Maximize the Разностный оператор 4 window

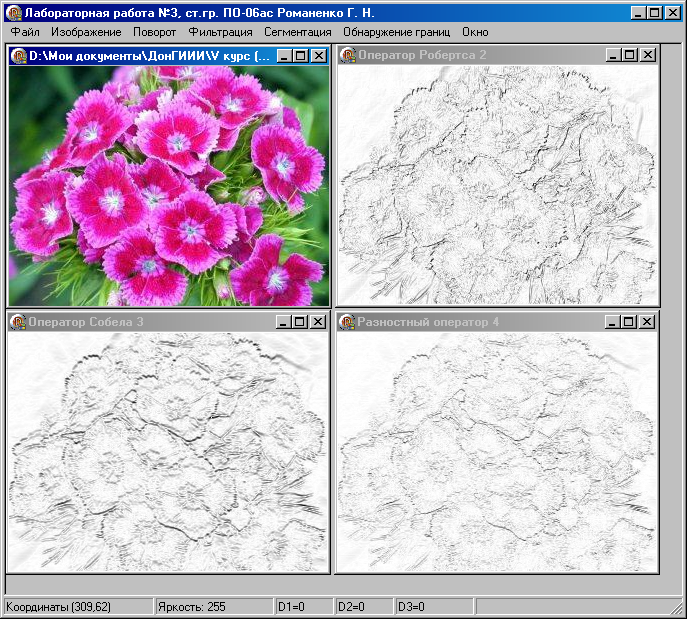[628, 322]
